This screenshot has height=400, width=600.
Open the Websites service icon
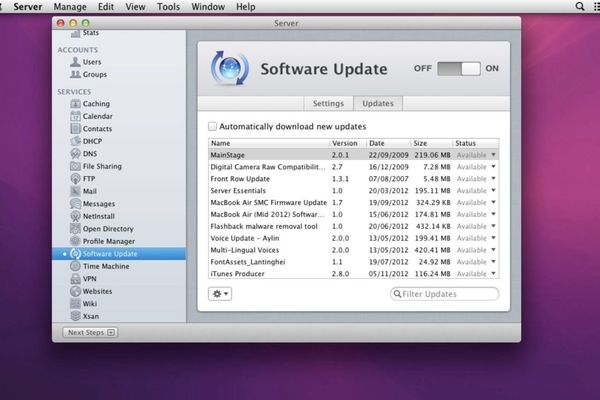coord(75,291)
